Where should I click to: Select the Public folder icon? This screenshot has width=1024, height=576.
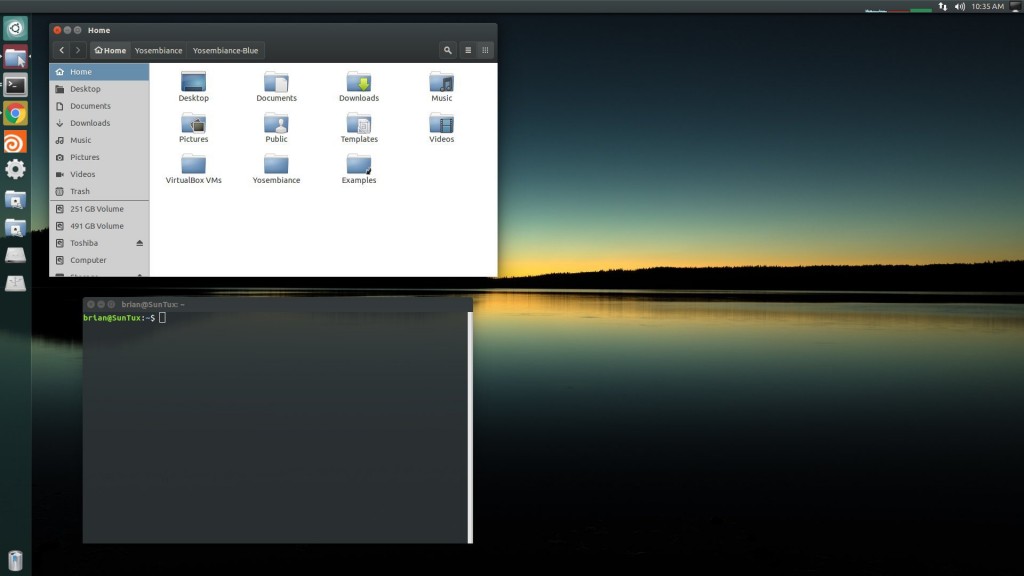point(276,127)
